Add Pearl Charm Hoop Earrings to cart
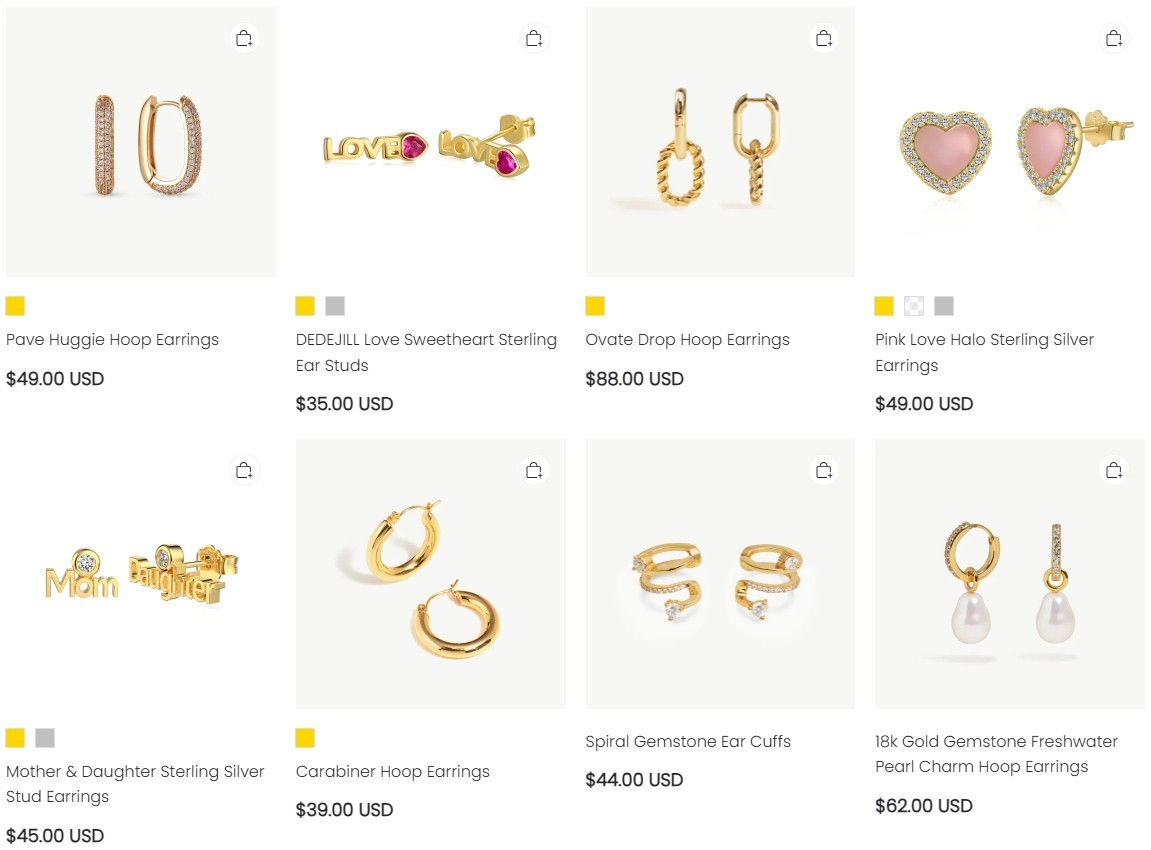 [x=1114, y=469]
